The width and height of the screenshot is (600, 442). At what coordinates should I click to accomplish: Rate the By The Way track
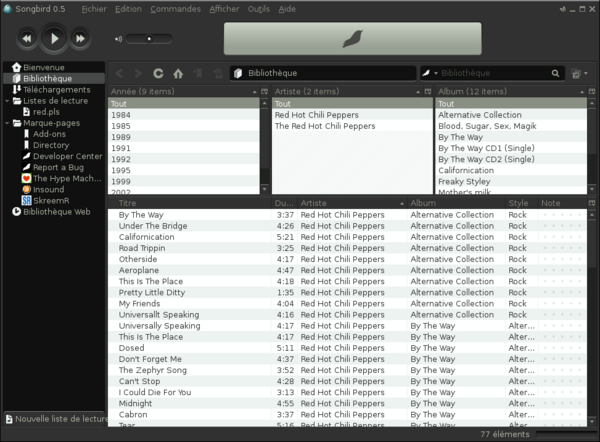pos(562,215)
